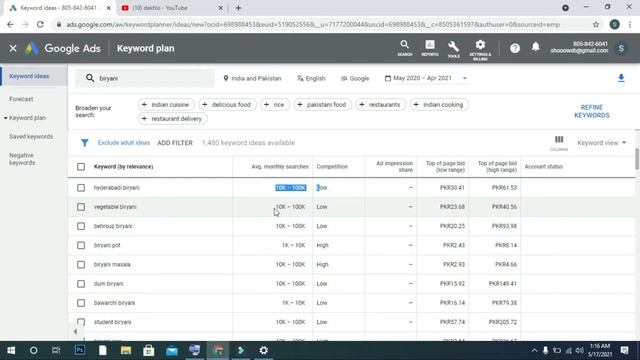
Task: Open the date range dropdown arrow
Action: pos(464,78)
